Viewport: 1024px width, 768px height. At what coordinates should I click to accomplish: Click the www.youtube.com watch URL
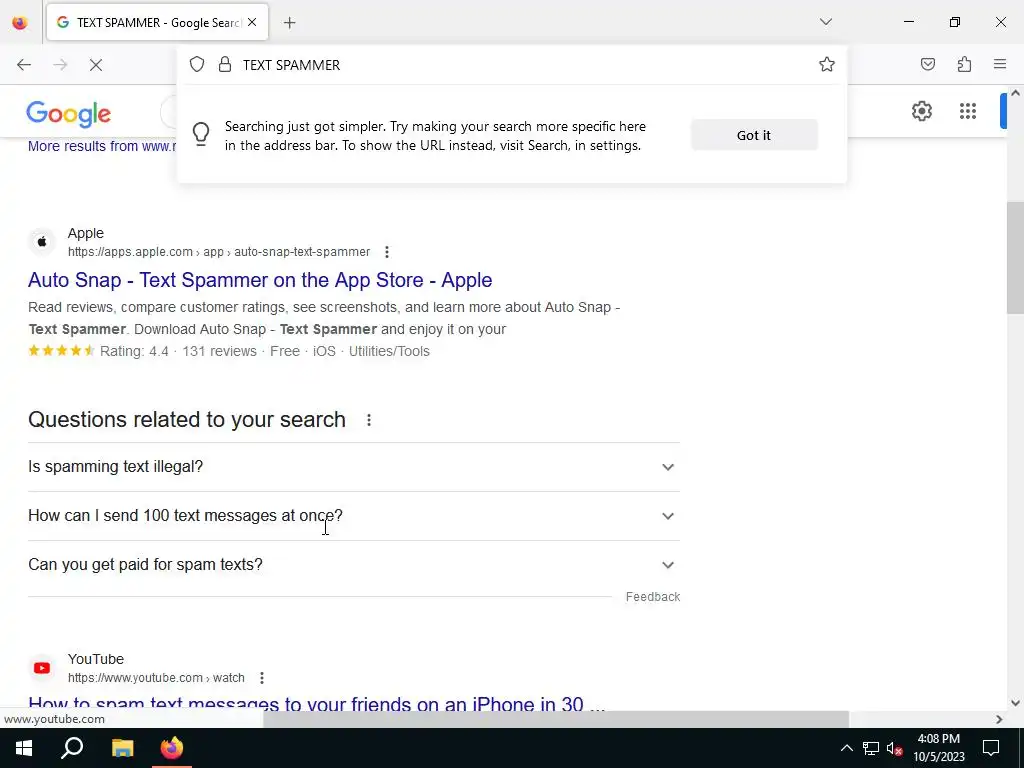pyautogui.click(x=156, y=678)
